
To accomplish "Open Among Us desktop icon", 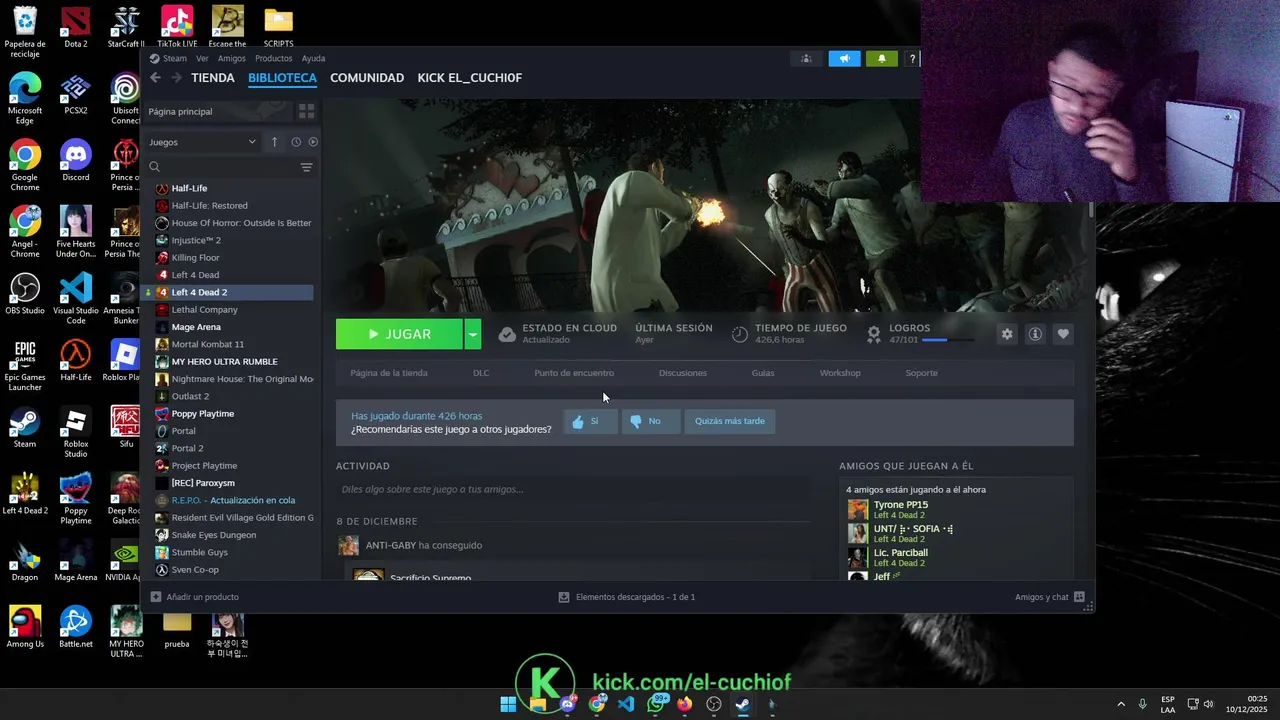I will coord(25,627).
